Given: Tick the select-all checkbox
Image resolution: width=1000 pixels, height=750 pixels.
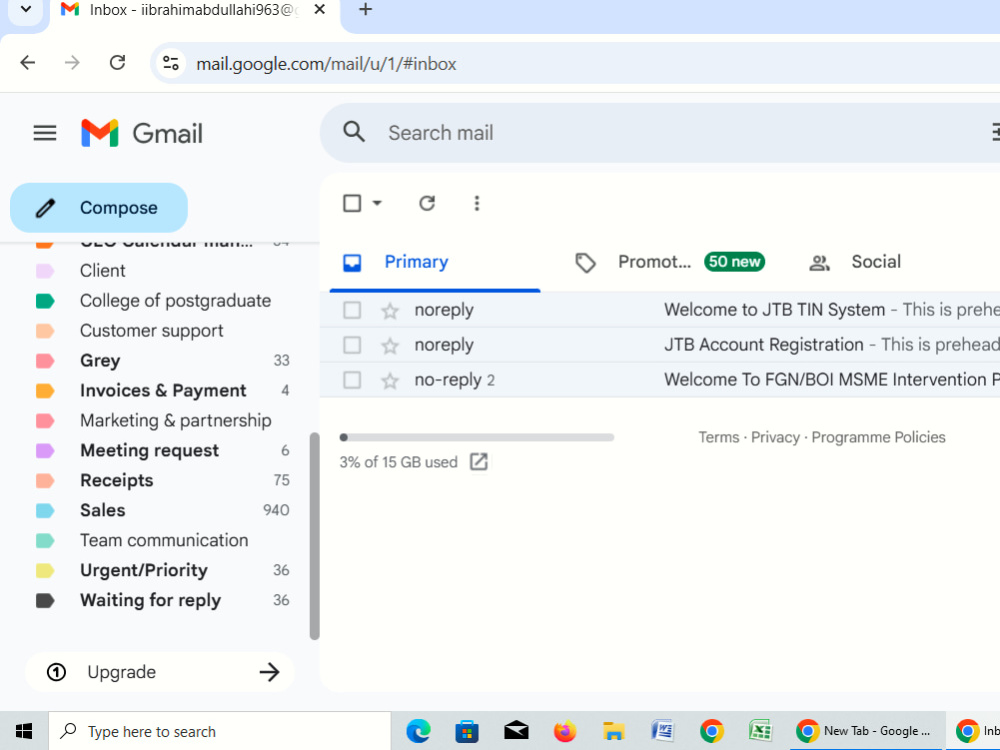Looking at the screenshot, I should (352, 203).
